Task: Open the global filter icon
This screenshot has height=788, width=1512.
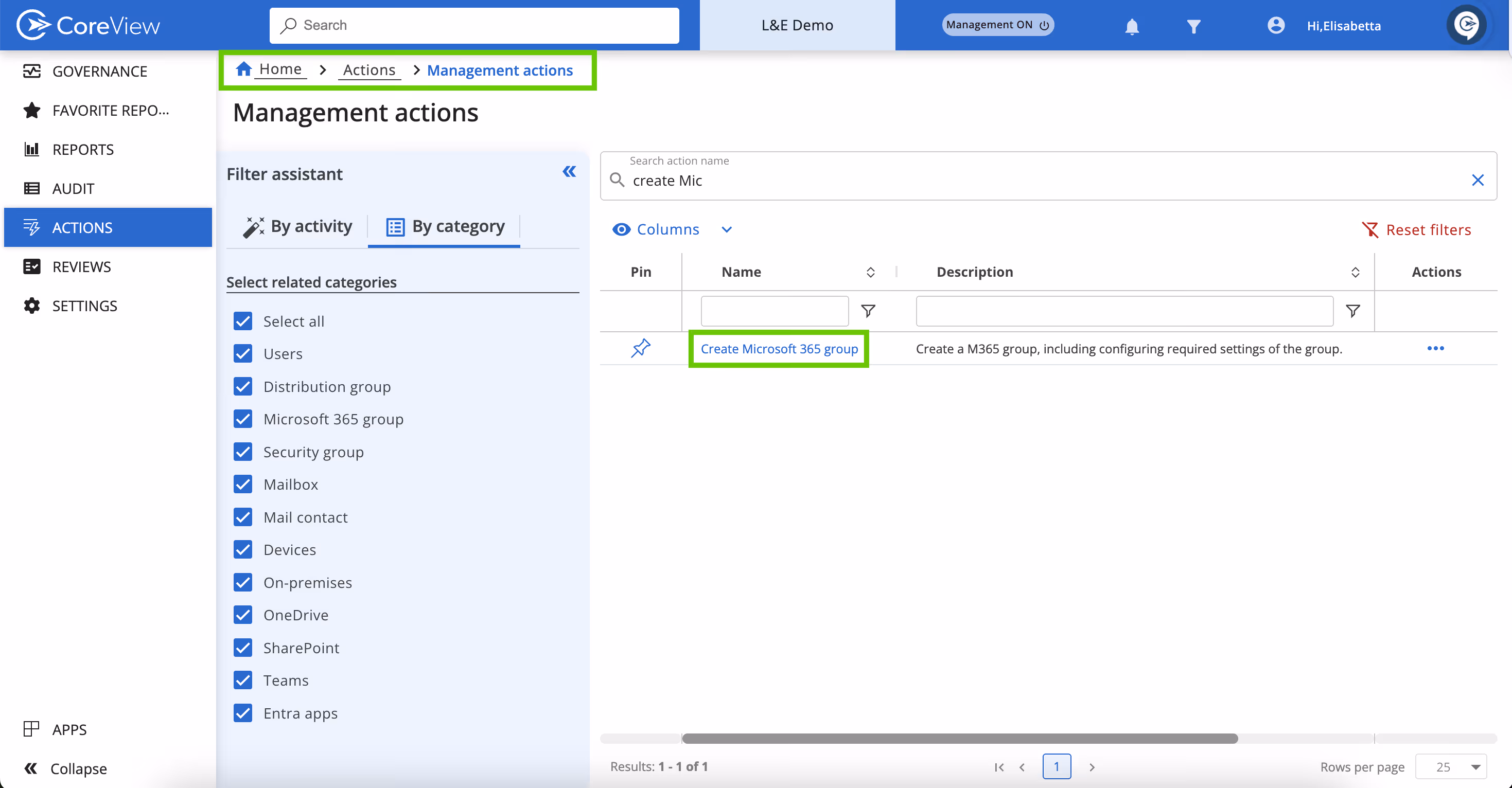Action: click(1193, 26)
